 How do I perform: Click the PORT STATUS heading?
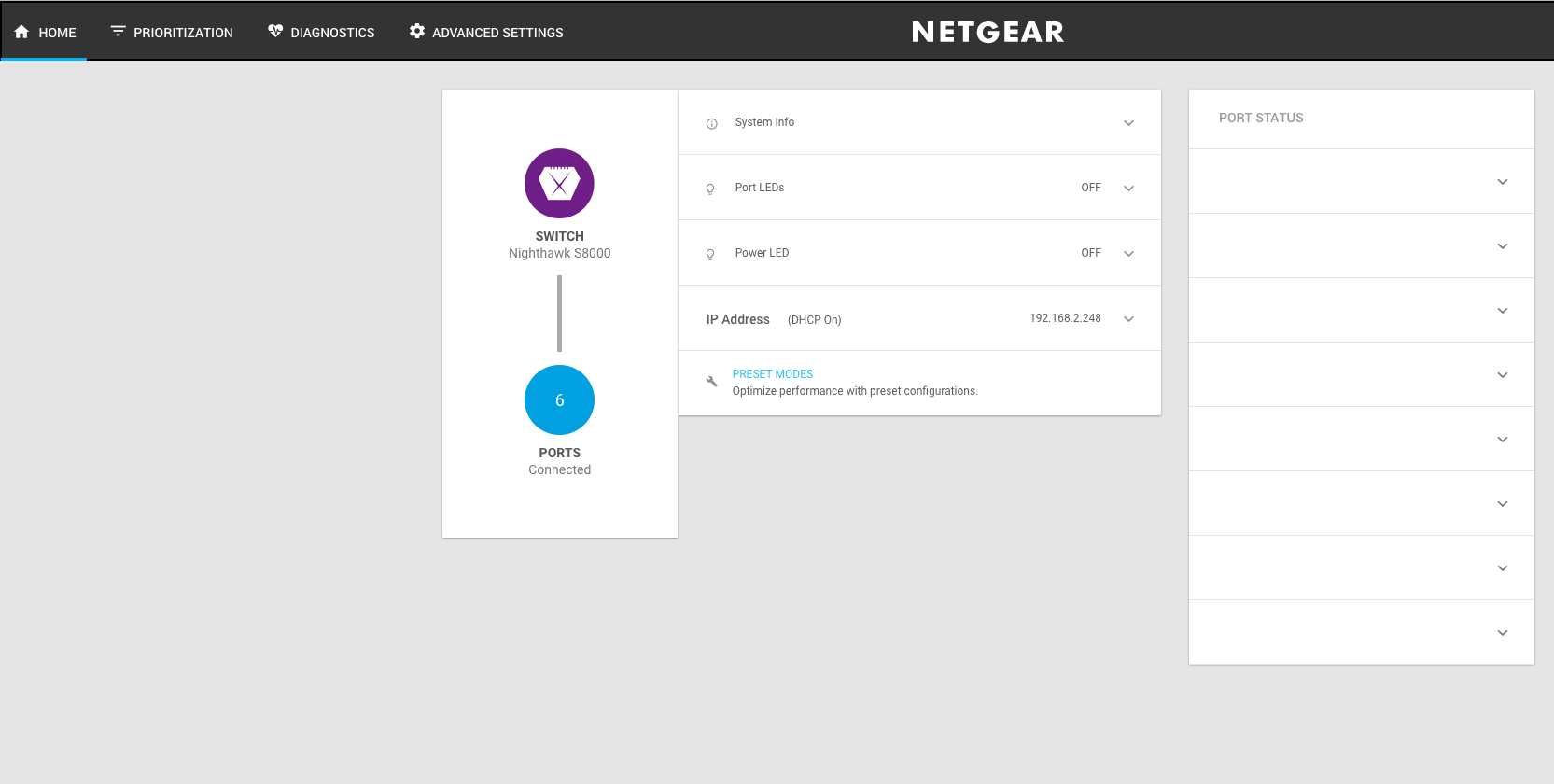coord(1261,118)
